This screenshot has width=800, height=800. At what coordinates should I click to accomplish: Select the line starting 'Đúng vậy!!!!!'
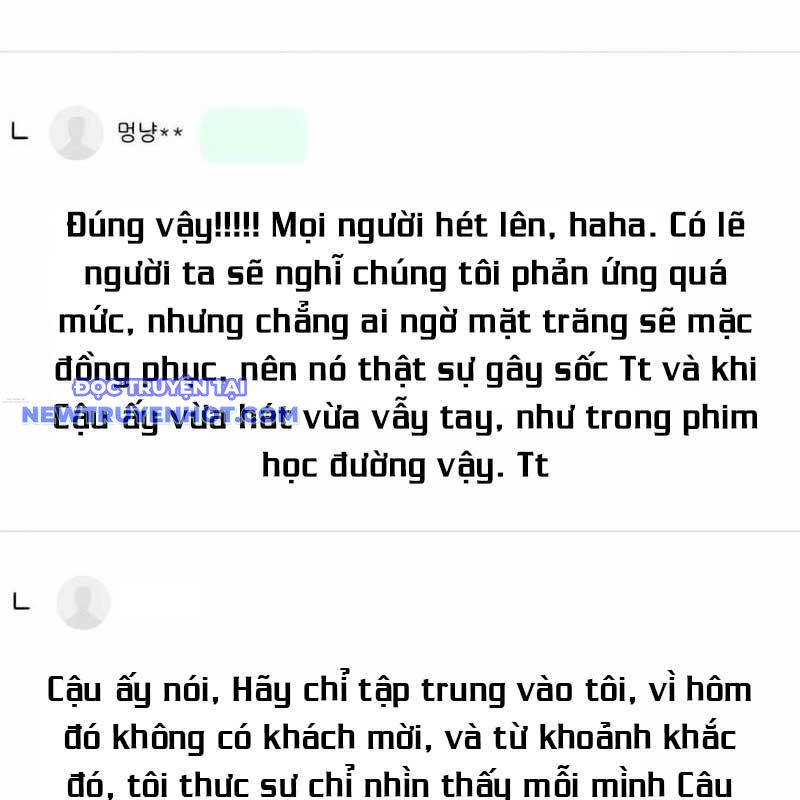(406, 226)
